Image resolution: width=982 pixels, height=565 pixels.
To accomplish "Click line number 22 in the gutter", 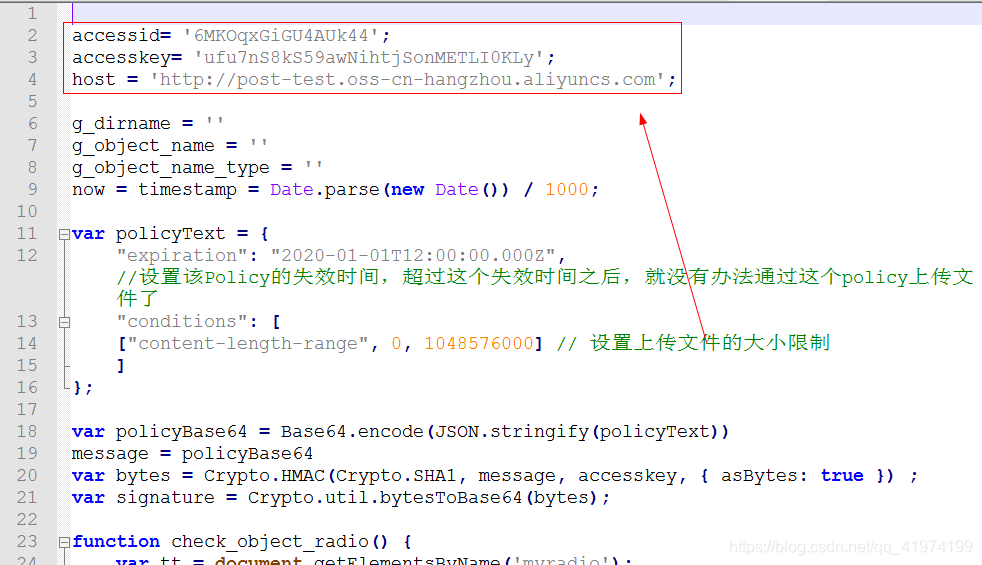I will tap(27, 519).
